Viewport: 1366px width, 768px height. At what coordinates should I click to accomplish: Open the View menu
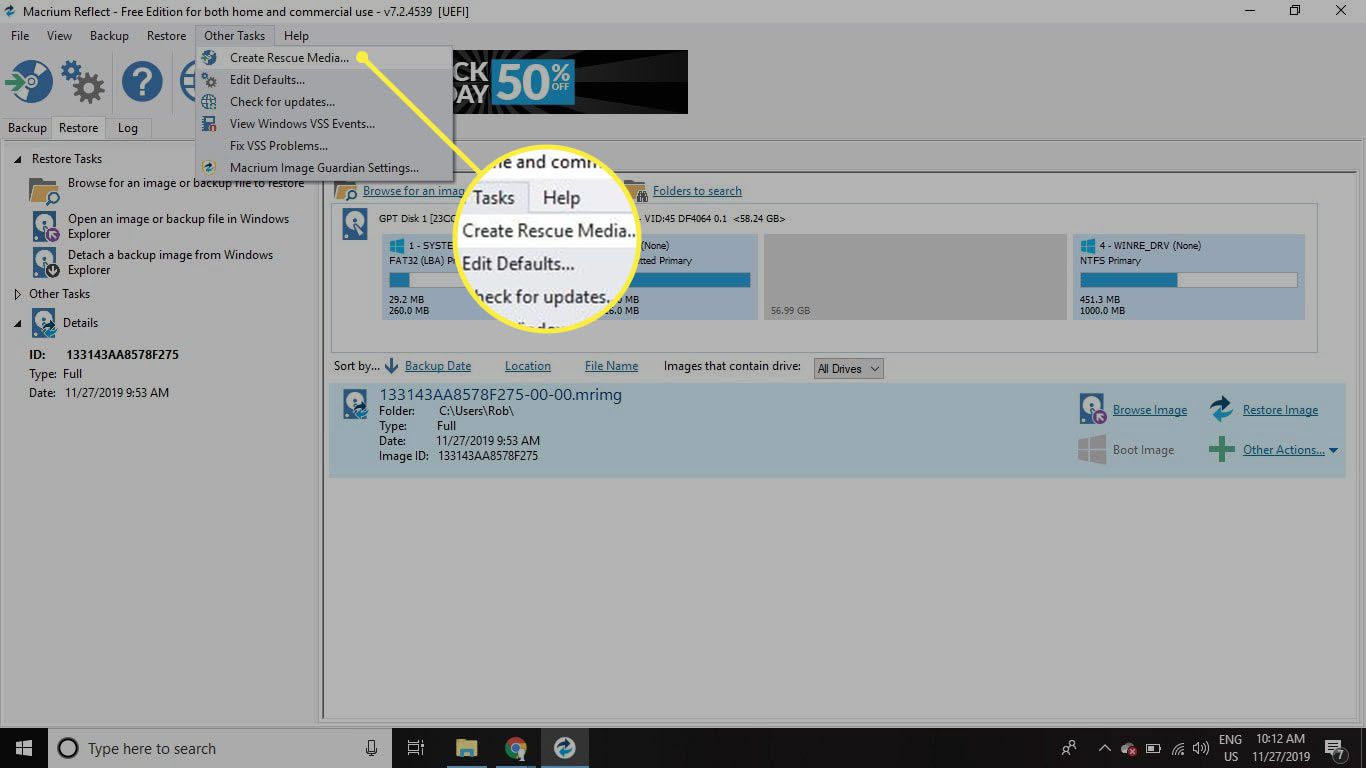[x=59, y=36]
